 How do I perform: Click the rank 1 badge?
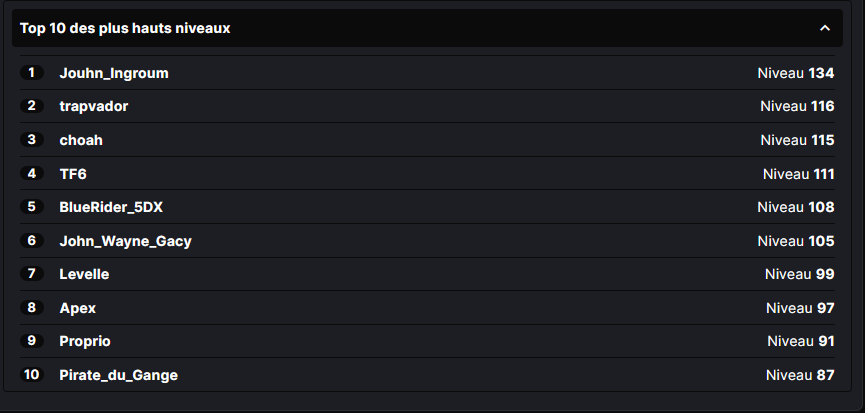(32, 73)
